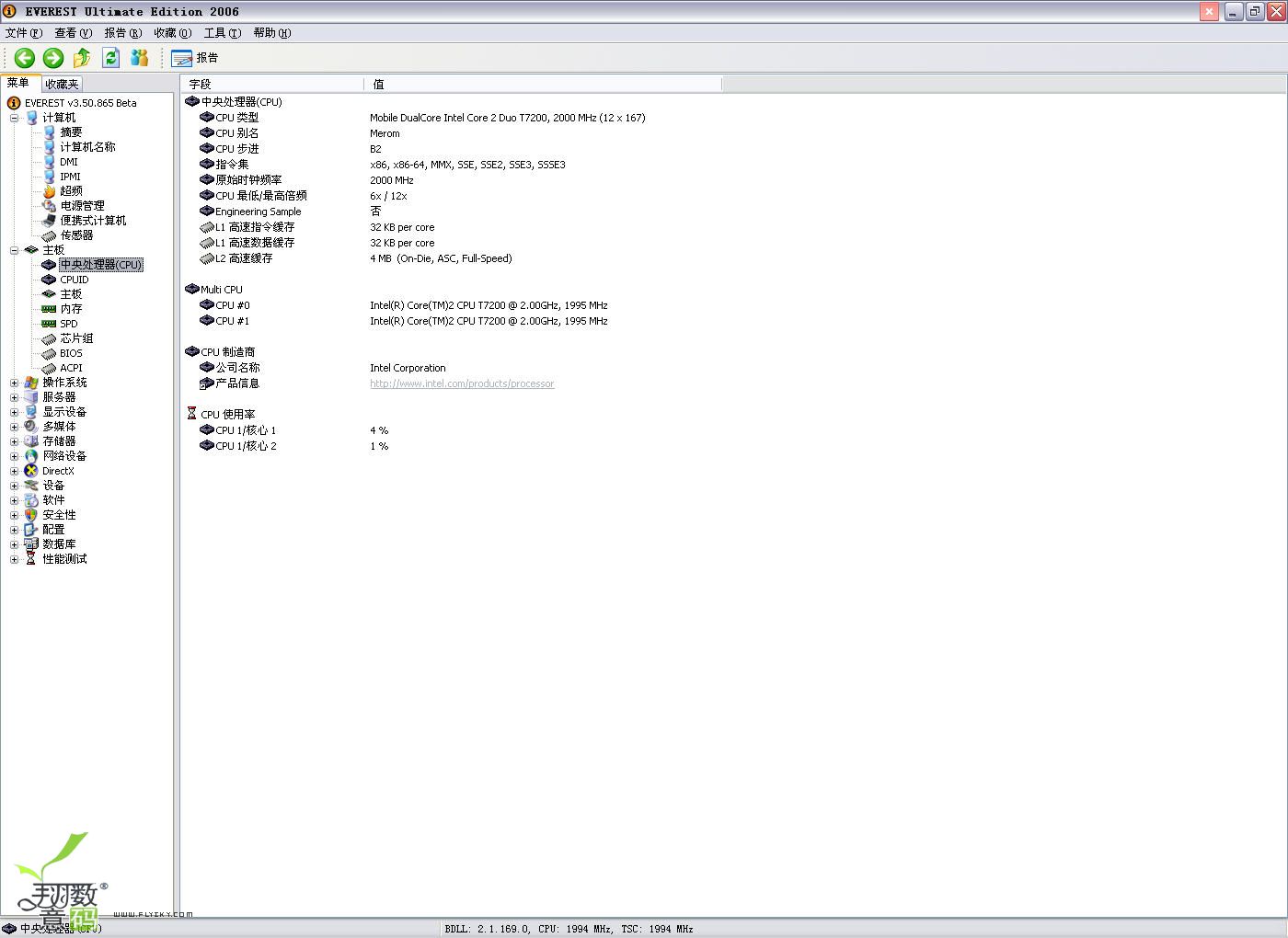Screen dimensions: 1288x938
Task: Open the 文件(F) menu
Action: [x=24, y=33]
